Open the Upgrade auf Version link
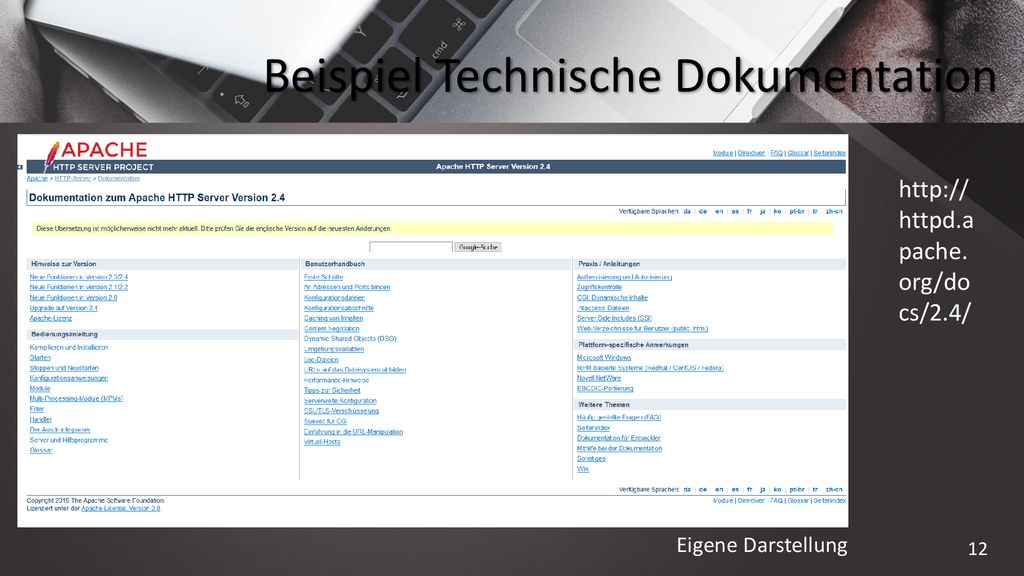Viewport: 1024px width, 576px height. click(63, 308)
